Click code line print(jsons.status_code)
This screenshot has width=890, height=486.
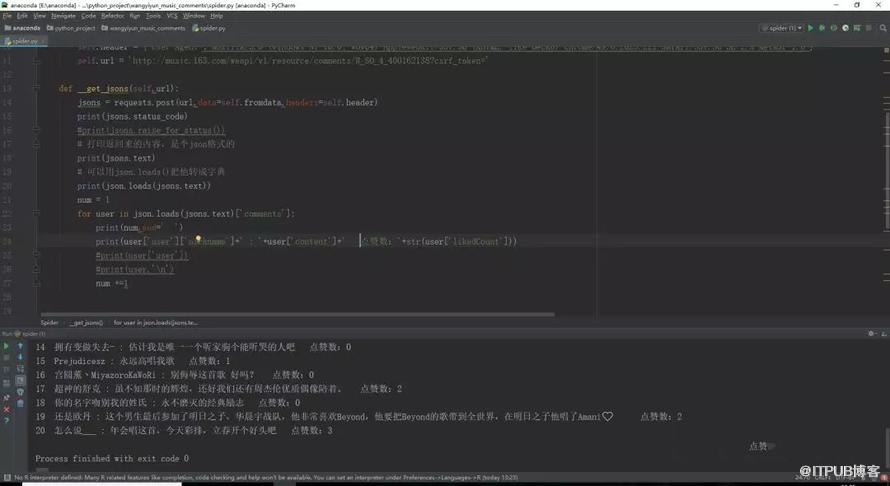pos(132,116)
